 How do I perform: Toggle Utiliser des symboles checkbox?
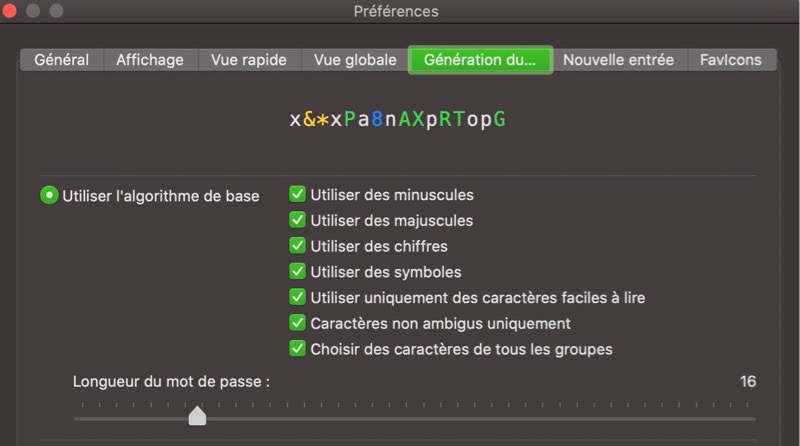tap(297, 272)
